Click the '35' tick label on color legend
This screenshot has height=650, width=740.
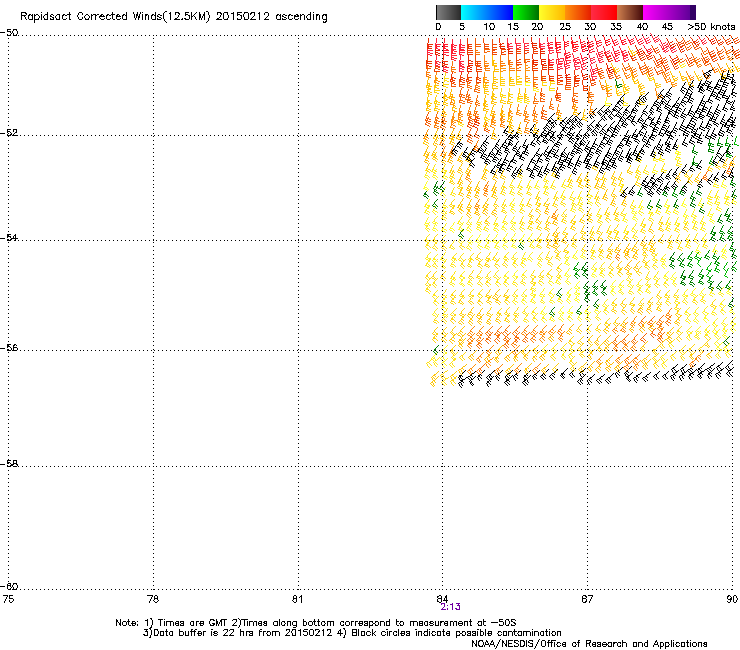[616, 27]
